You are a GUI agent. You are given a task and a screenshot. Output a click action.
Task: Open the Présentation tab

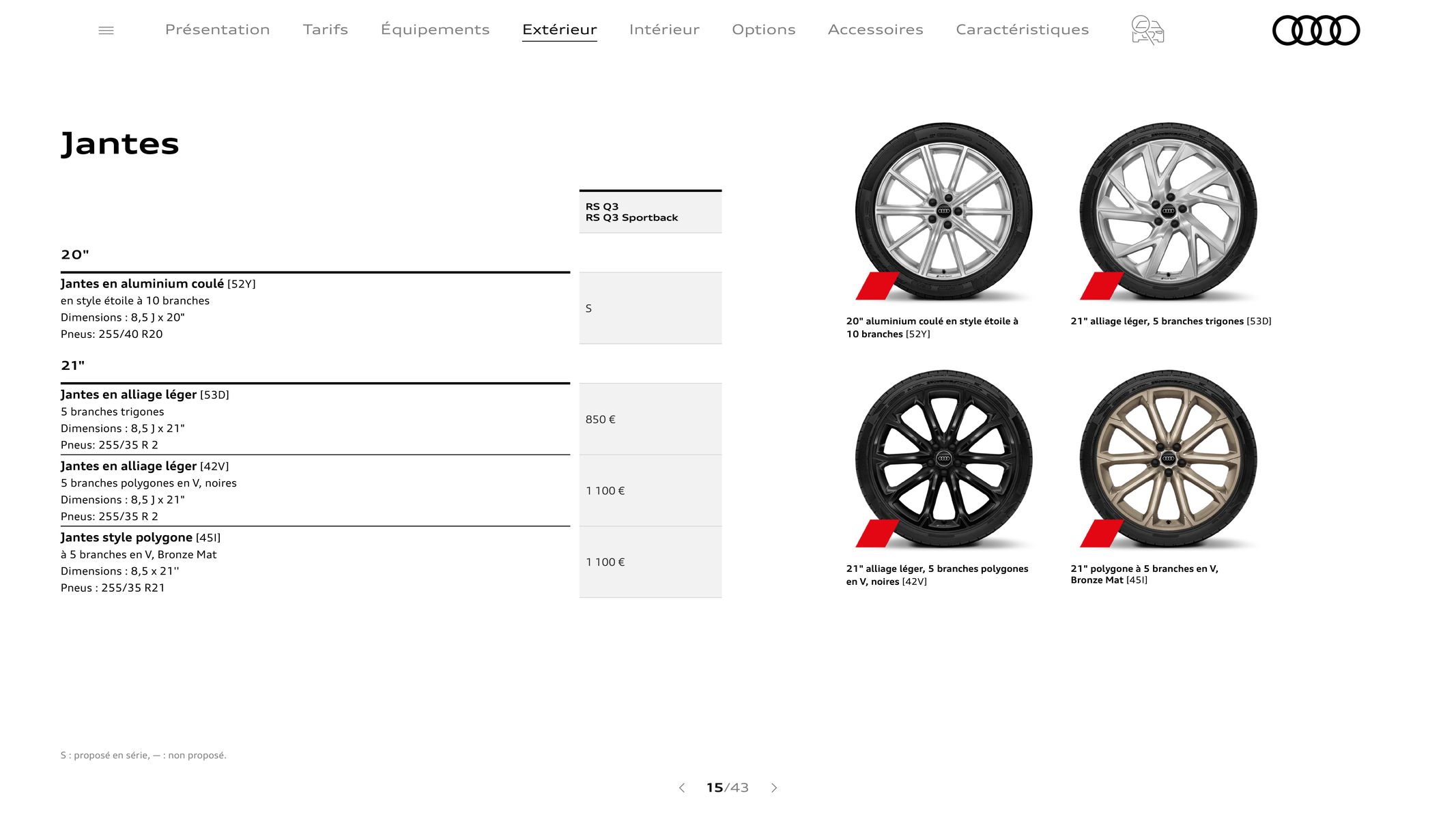[217, 29]
